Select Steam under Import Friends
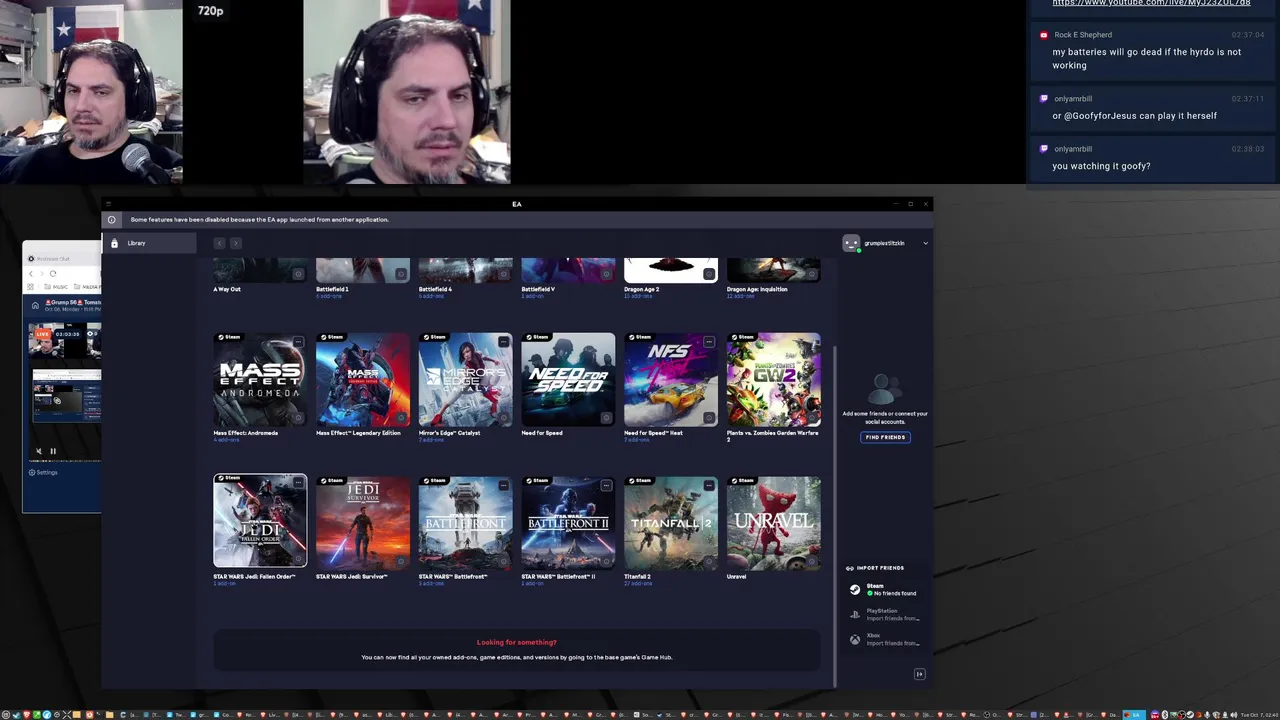The width and height of the screenshot is (1280, 720). [885, 590]
